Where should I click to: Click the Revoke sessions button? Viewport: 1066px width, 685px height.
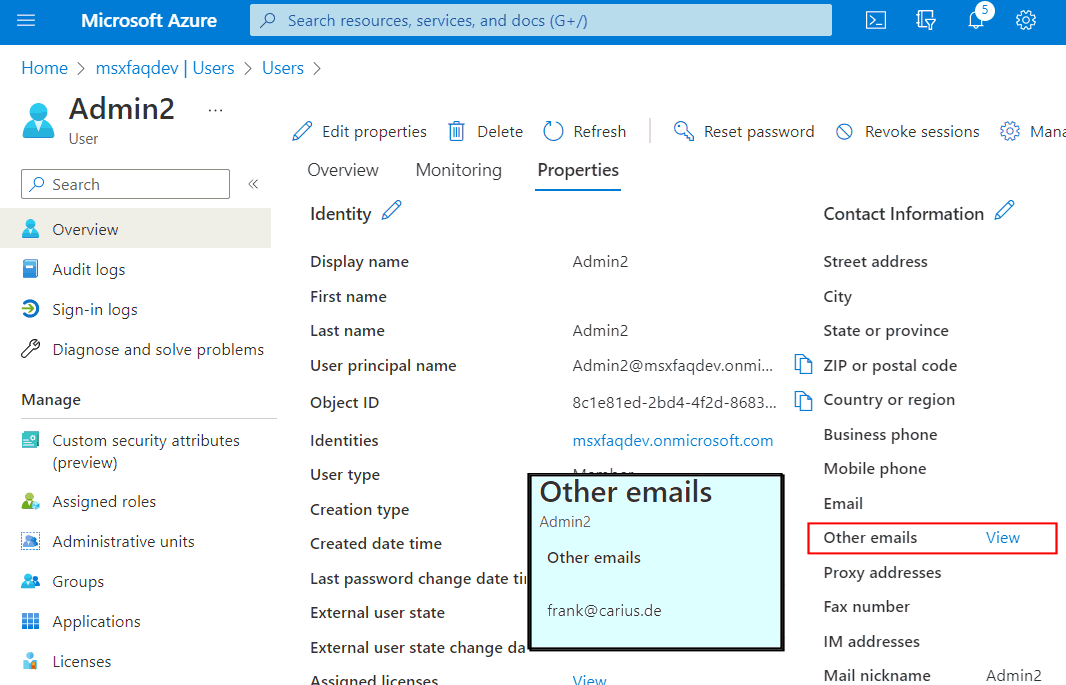[x=908, y=131]
